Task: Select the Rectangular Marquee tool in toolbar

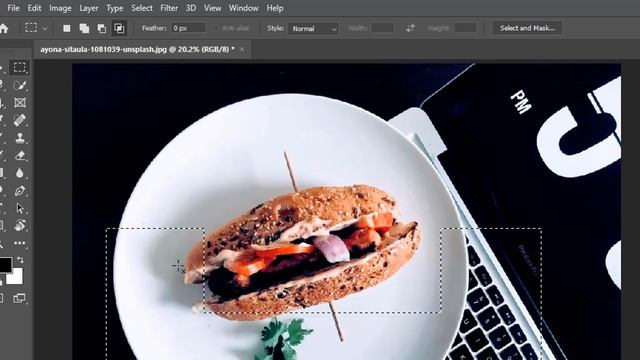Action: click(x=20, y=67)
